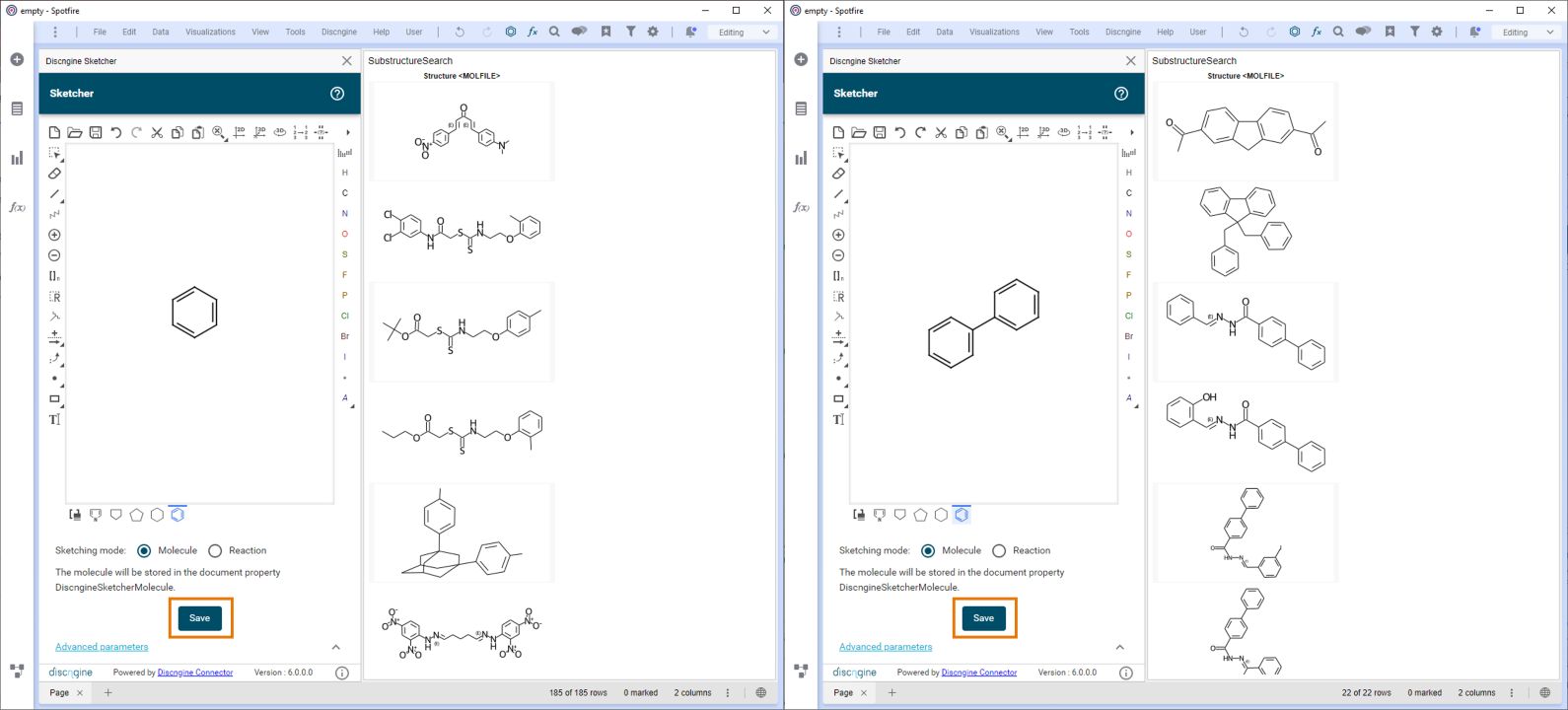Select single bond tool in left window sketcher

[x=54, y=194]
